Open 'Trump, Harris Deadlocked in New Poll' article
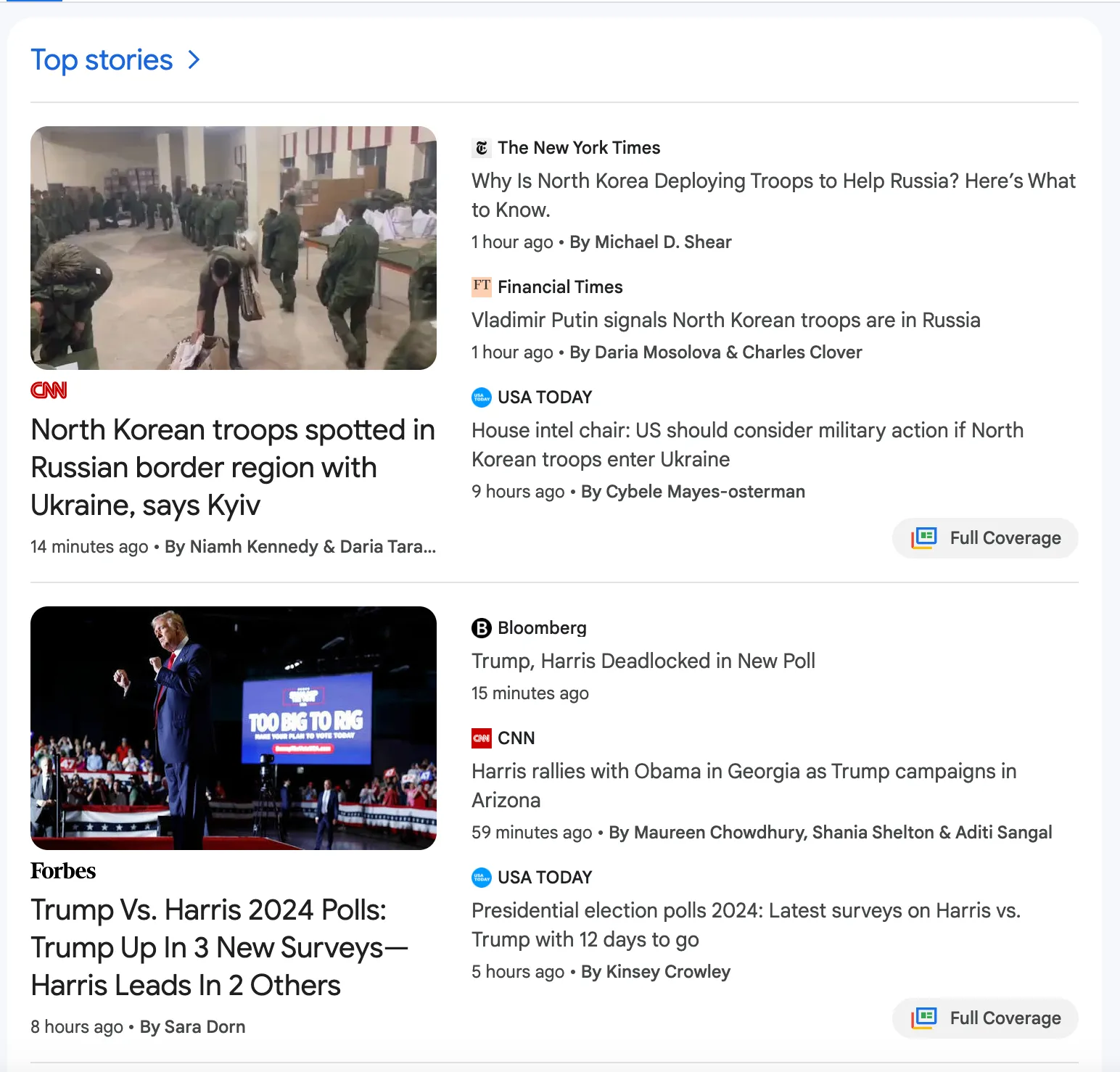The width and height of the screenshot is (1120, 1072). (x=643, y=661)
